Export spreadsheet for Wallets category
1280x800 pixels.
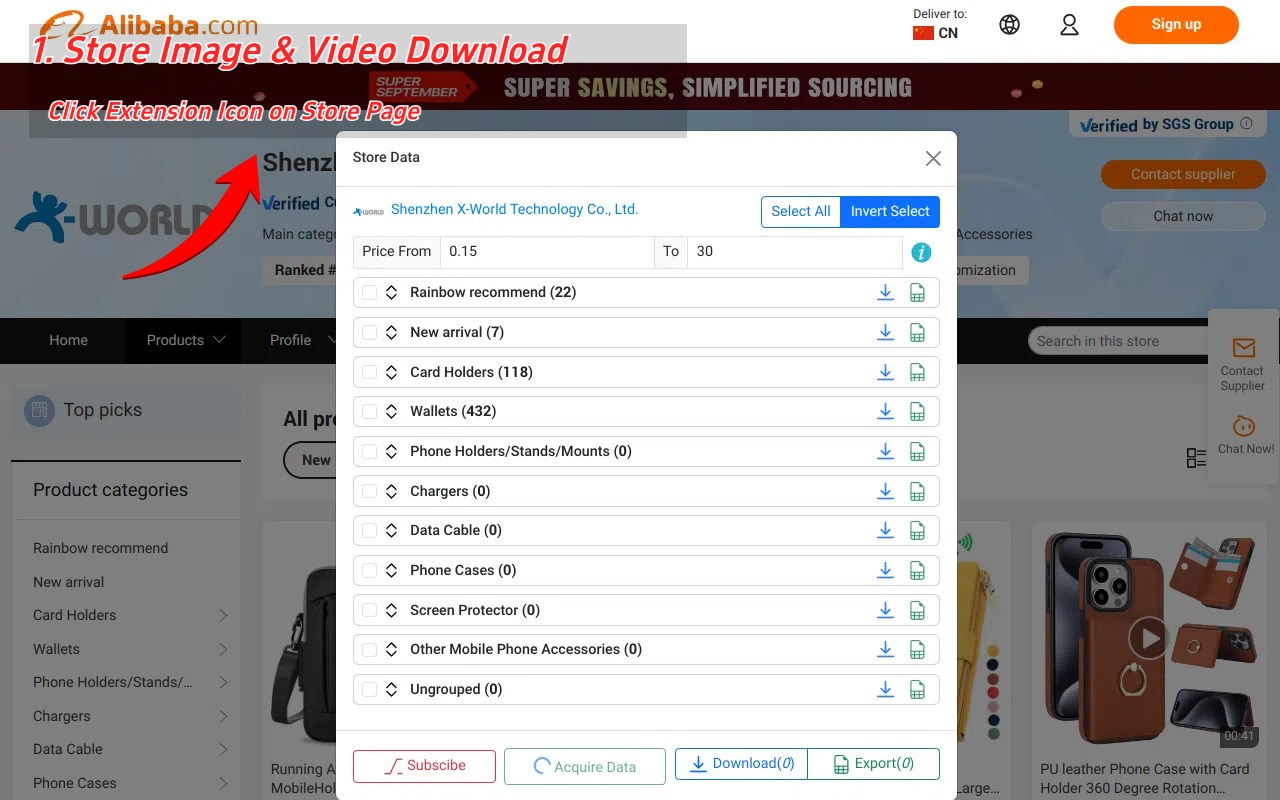pos(917,411)
